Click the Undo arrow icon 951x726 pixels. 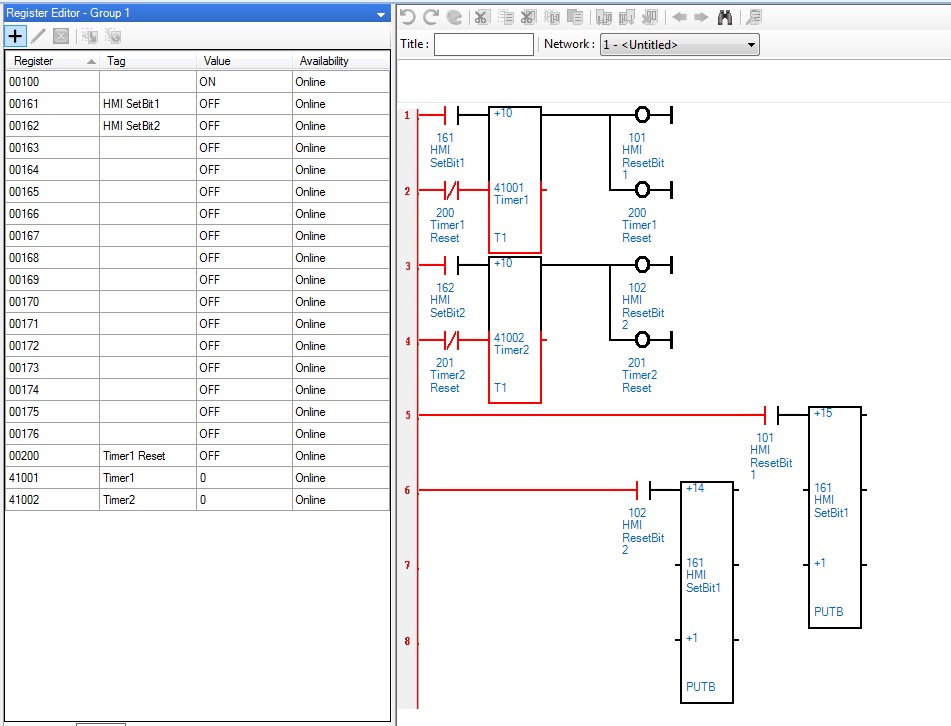408,17
